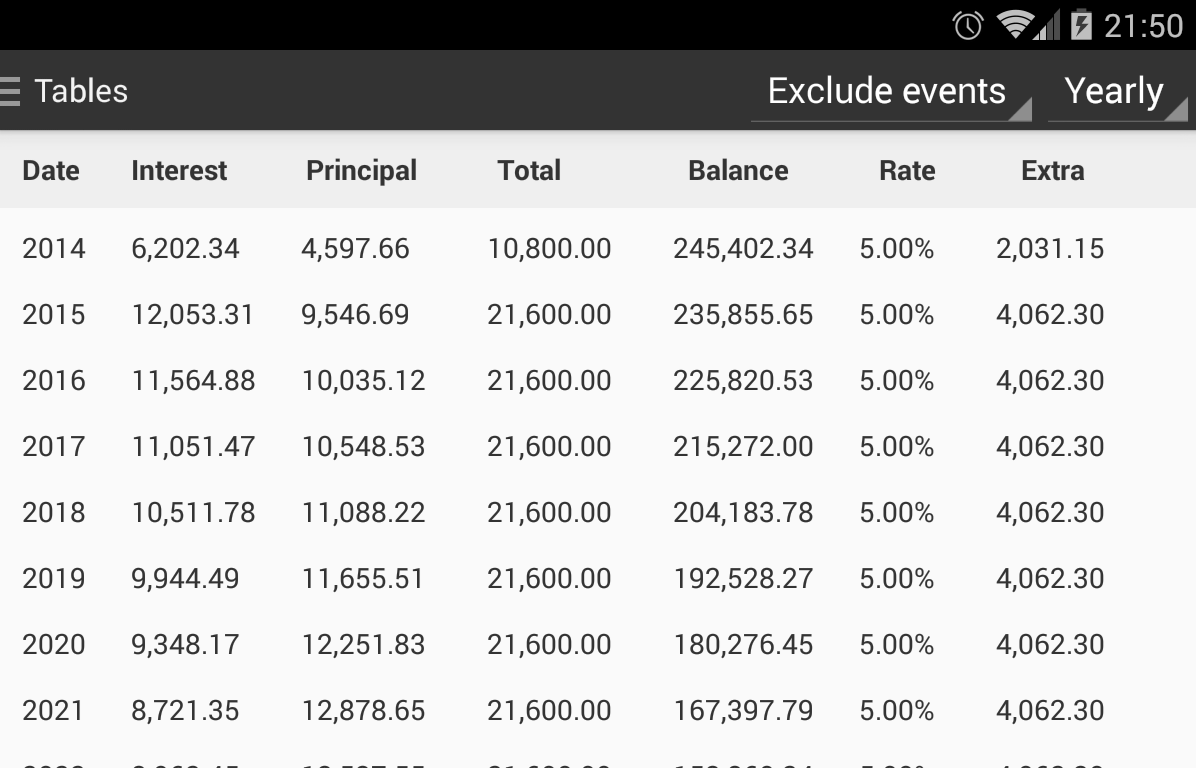The width and height of the screenshot is (1196, 768).
Task: Open the hamburger navigation drawer icon
Action: point(10,91)
